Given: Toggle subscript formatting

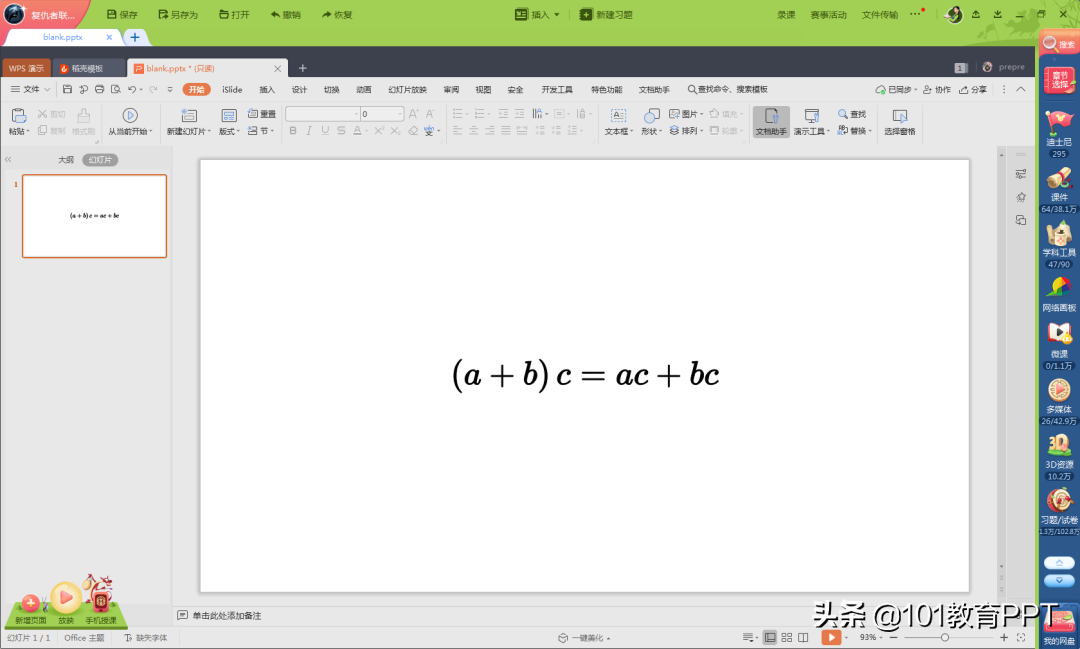Looking at the screenshot, I should [395, 130].
